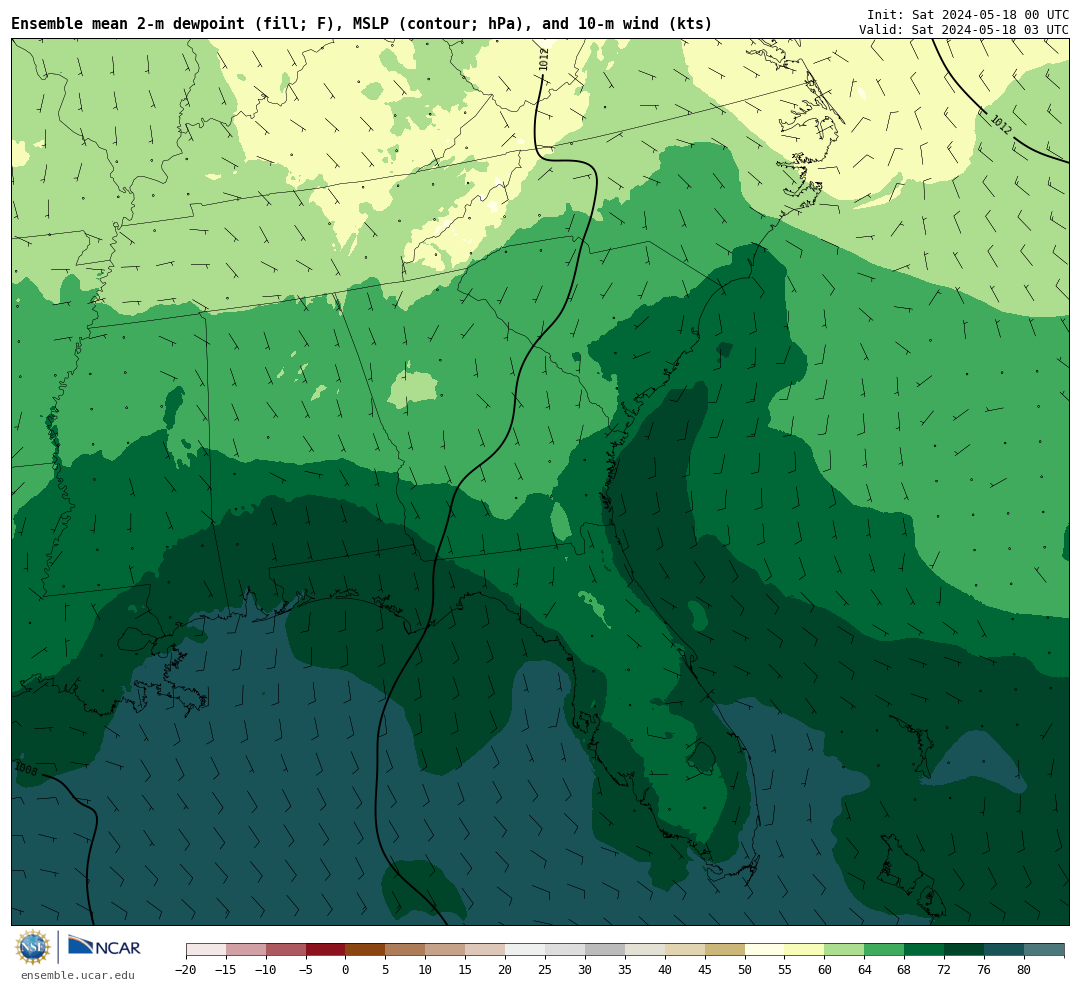Click the NCAR logo
1080x988 pixels.
[104, 946]
